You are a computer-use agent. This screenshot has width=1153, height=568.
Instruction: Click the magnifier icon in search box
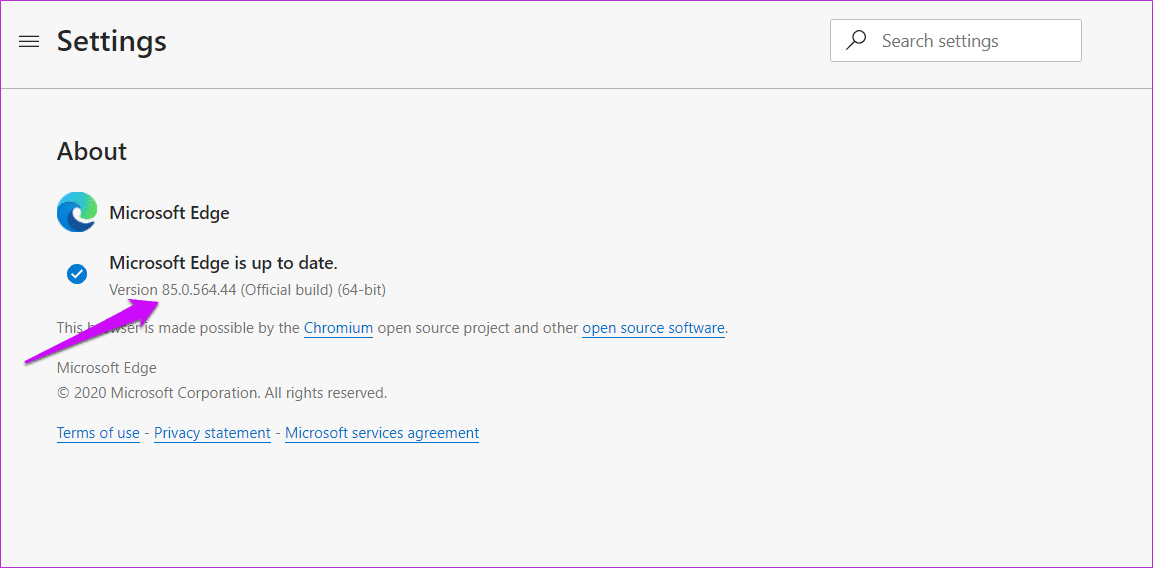click(856, 40)
